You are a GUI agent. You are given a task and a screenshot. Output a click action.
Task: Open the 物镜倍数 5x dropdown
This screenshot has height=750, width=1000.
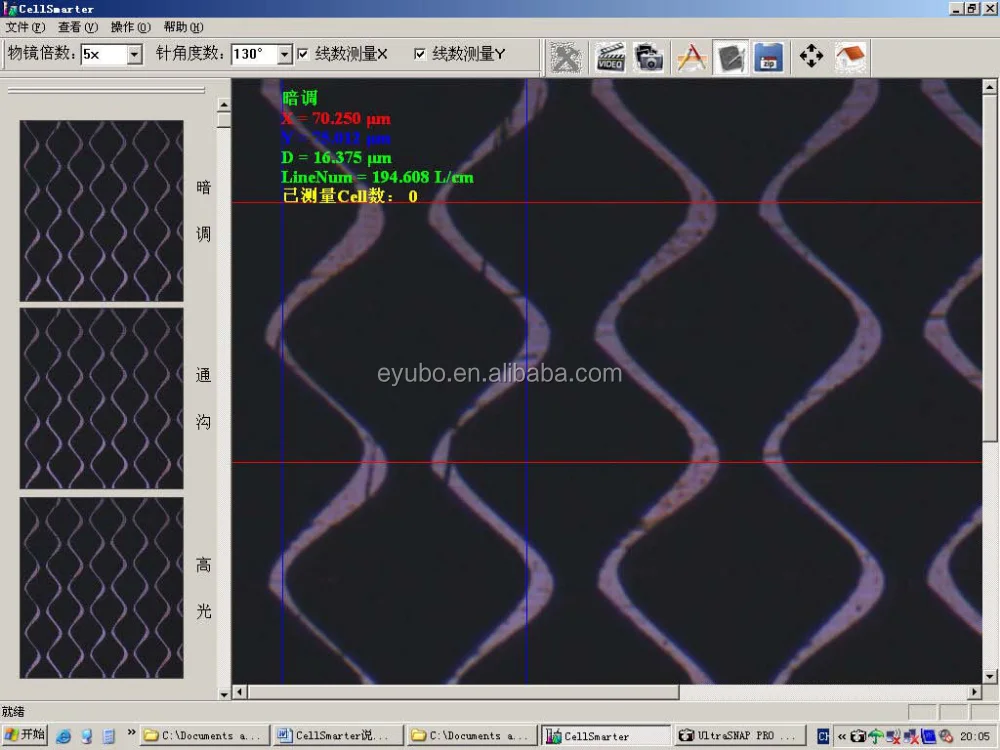135,55
